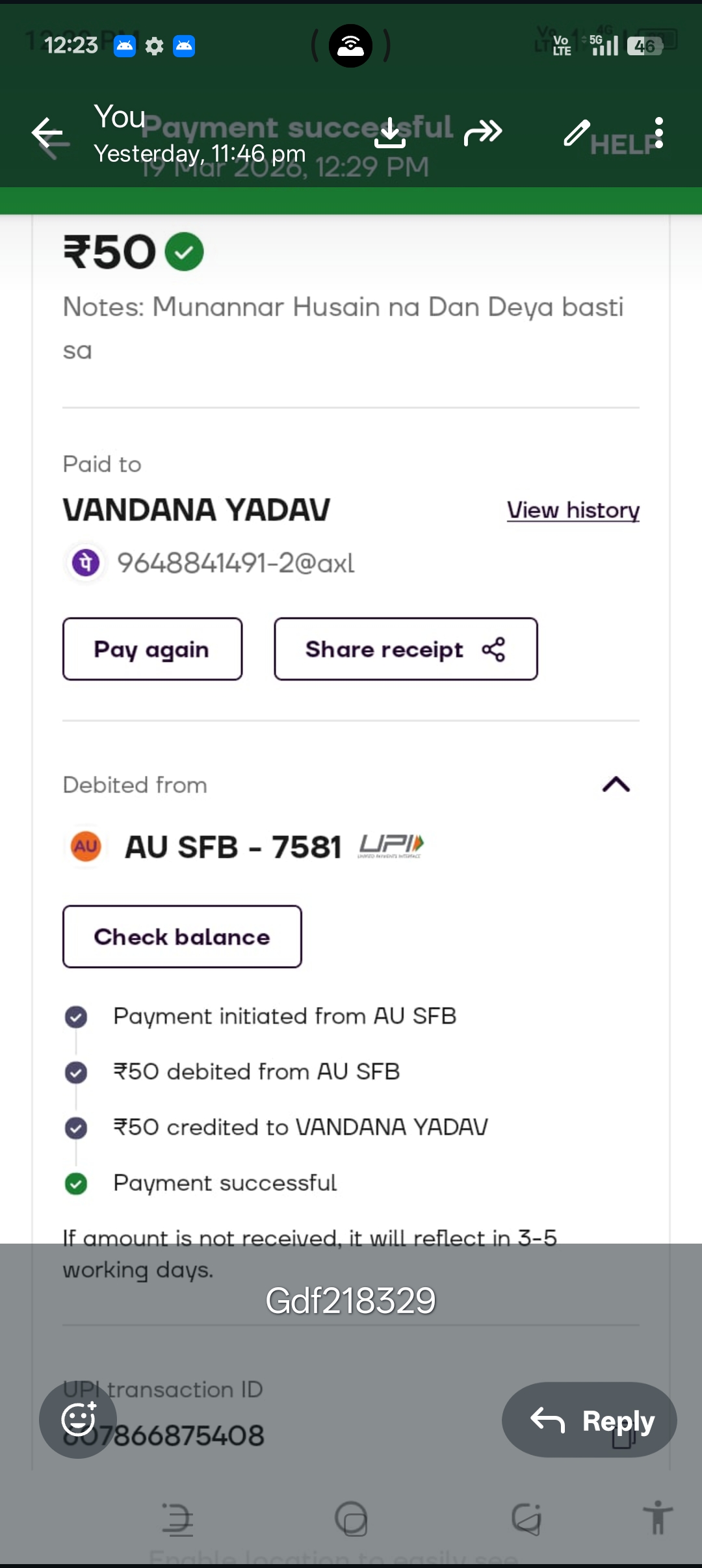Tap the PhonePe icon beside UPI ID
This screenshot has width=702, height=1568.
tap(86, 563)
